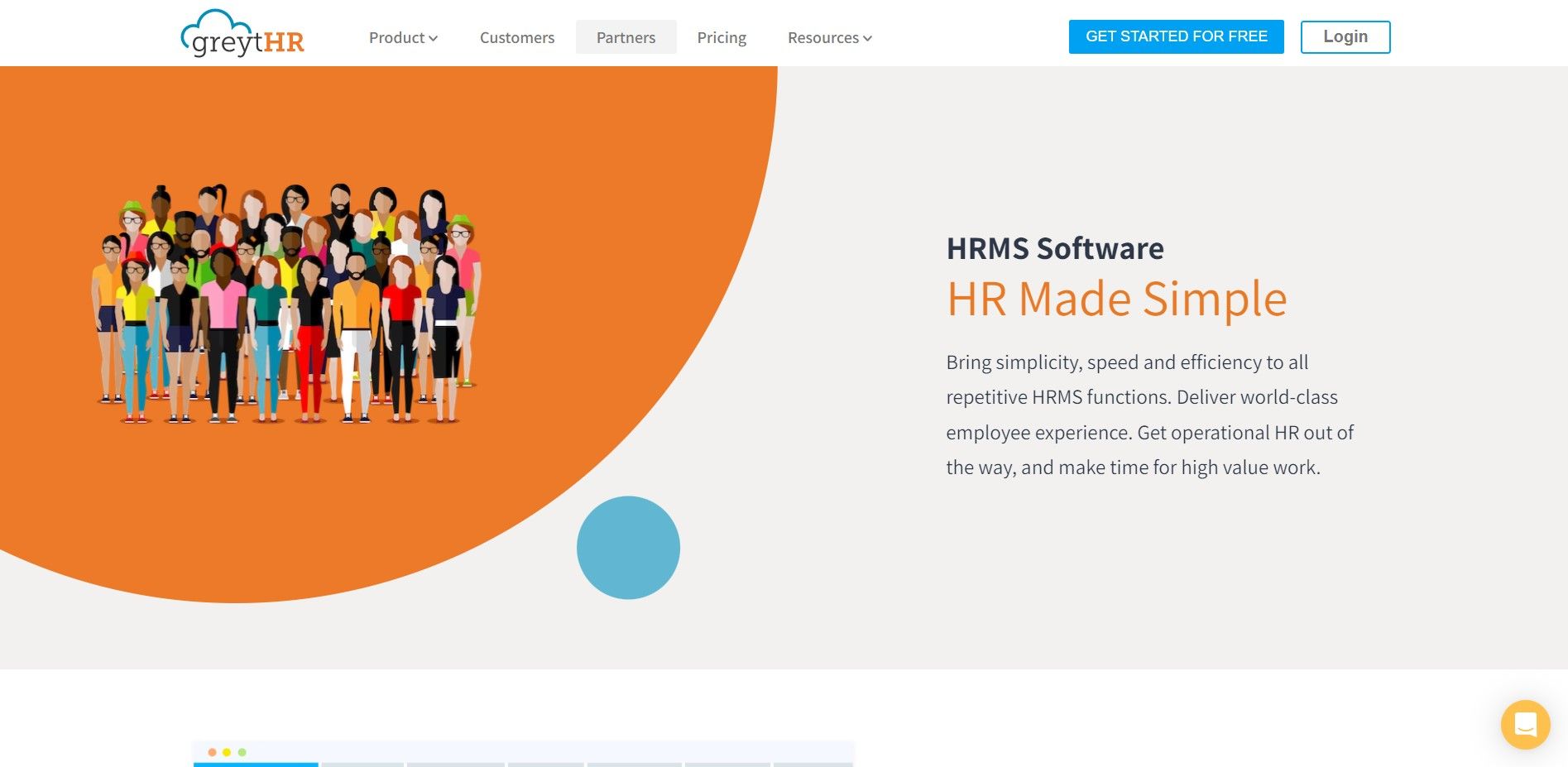This screenshot has width=1568, height=767.
Task: Go to the Partners page
Action: pos(626,37)
